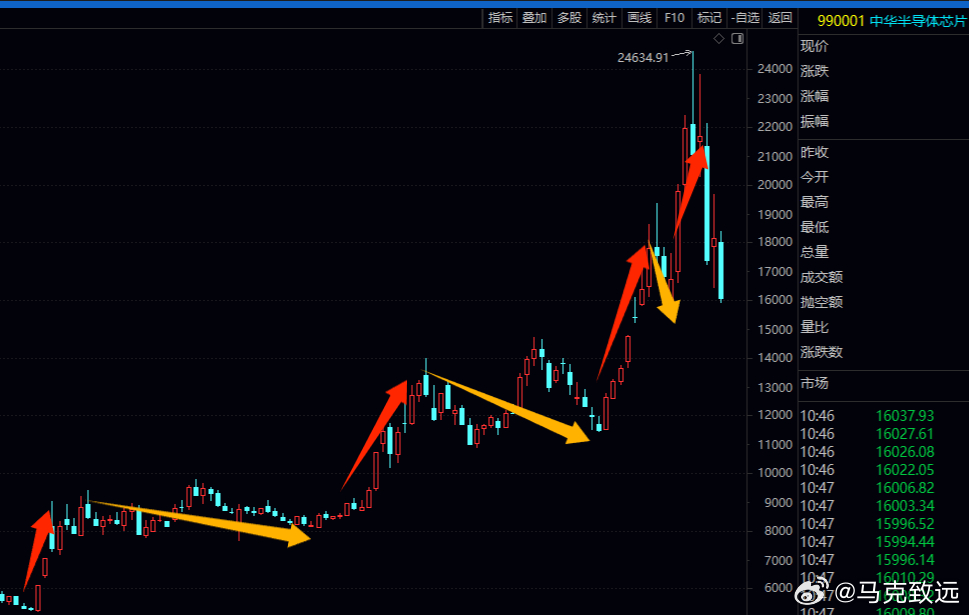
Task: Click the diamond icon above the chart
Action: [719, 38]
